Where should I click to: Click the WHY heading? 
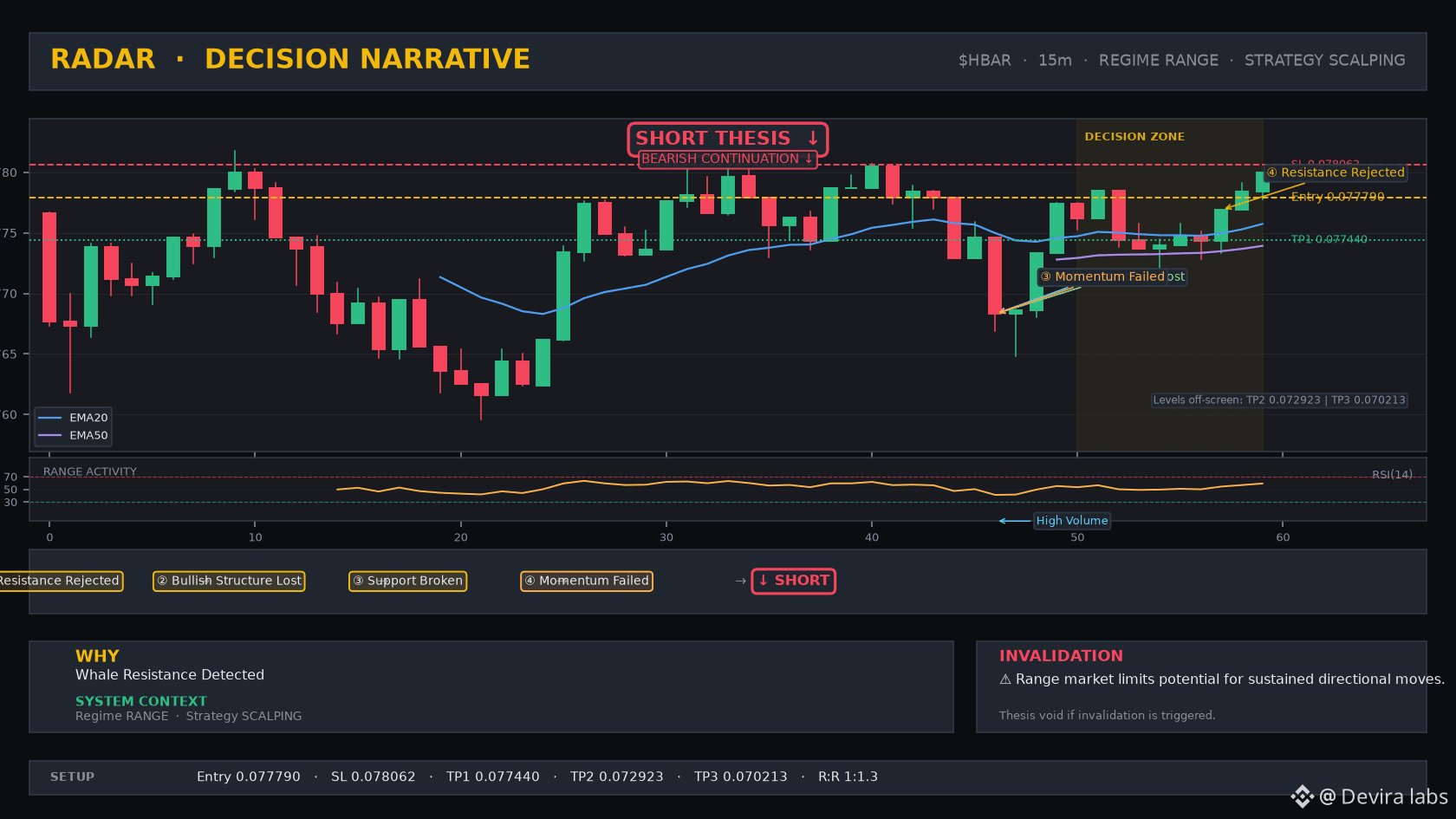(x=97, y=656)
